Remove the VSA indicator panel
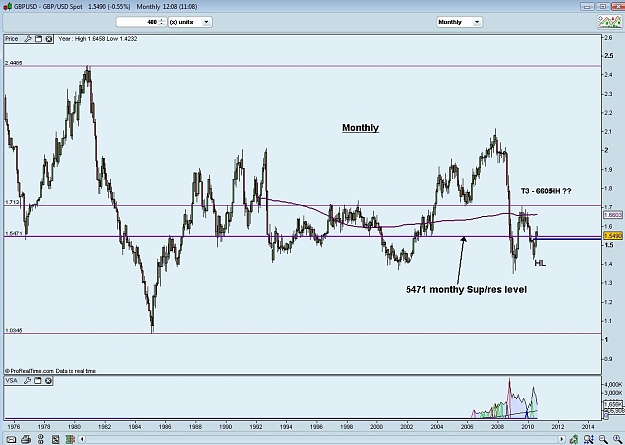The image size is (625, 445). 48,380
